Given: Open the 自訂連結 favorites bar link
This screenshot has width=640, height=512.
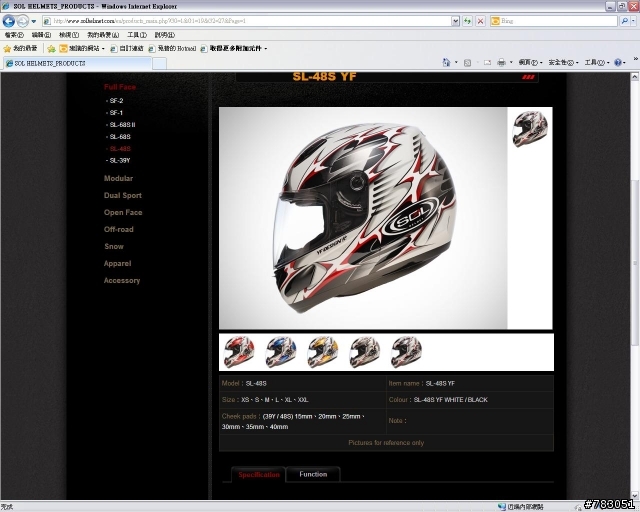Looking at the screenshot, I should [127, 49].
